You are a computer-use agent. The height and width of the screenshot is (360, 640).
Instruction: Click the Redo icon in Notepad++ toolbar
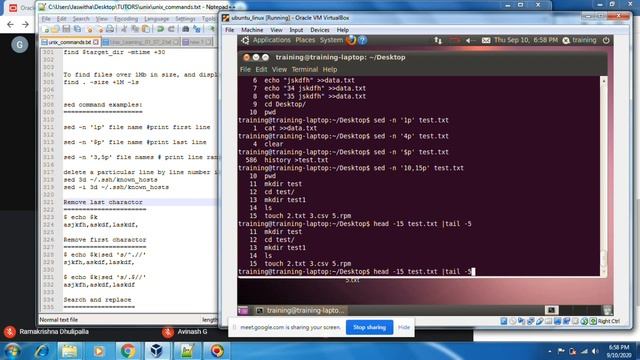(x=171, y=29)
